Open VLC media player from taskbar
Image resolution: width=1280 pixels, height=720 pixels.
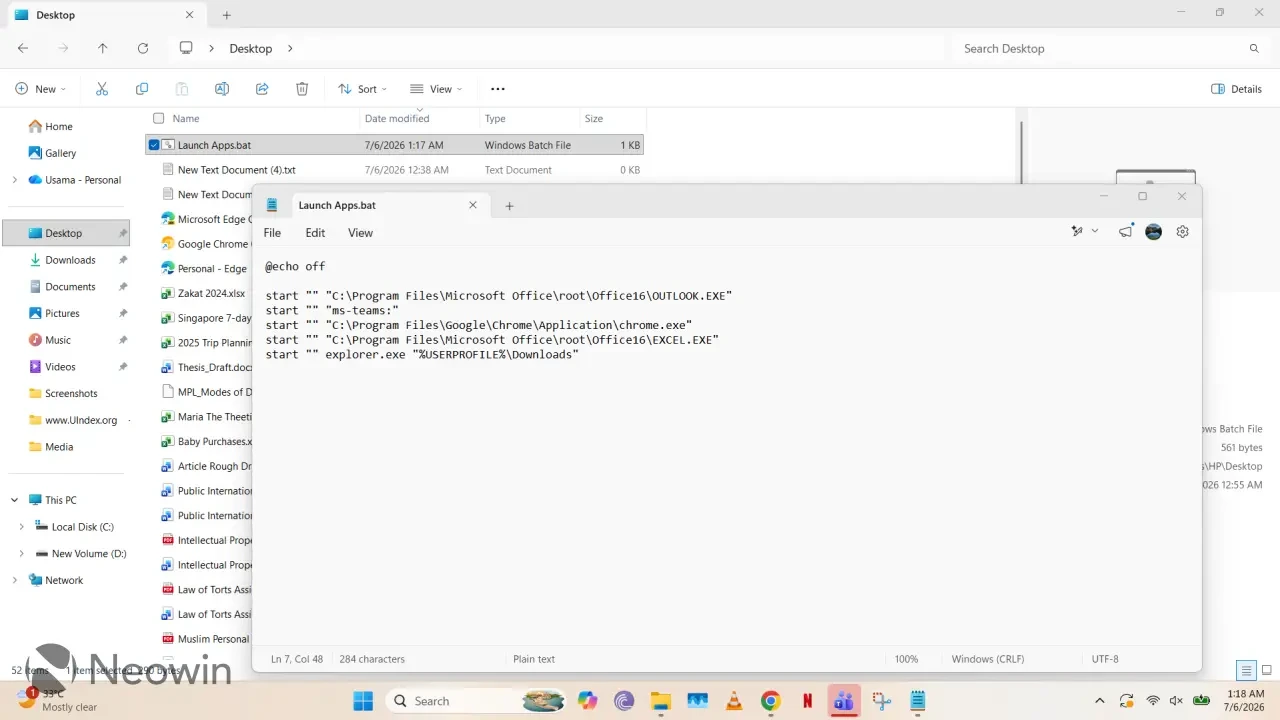tap(734, 701)
